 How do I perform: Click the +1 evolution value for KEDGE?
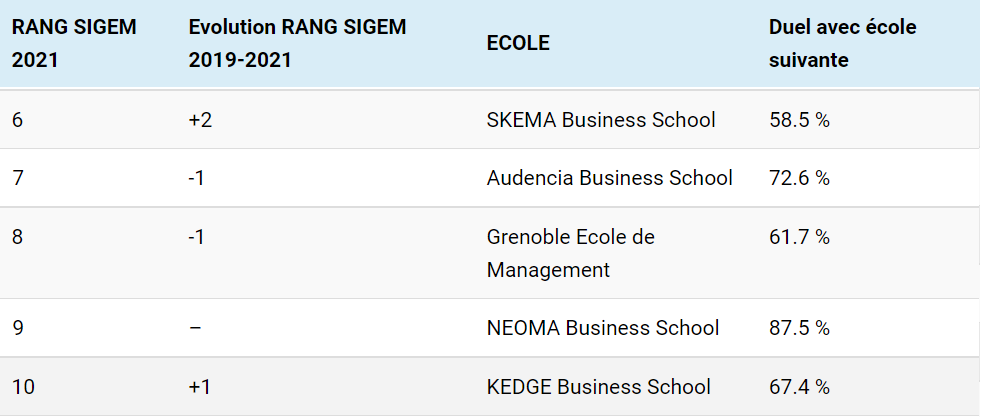pos(200,387)
